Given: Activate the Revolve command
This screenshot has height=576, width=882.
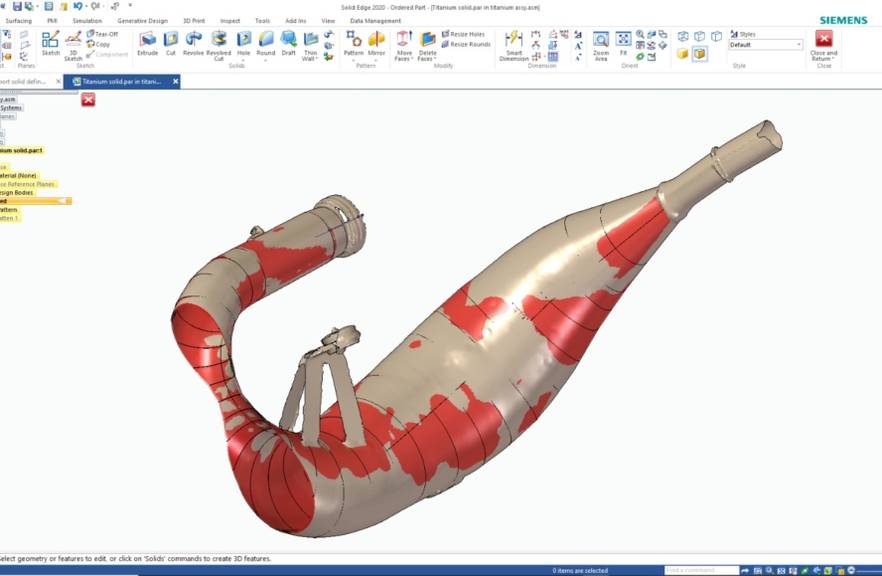Looking at the screenshot, I should click(193, 43).
